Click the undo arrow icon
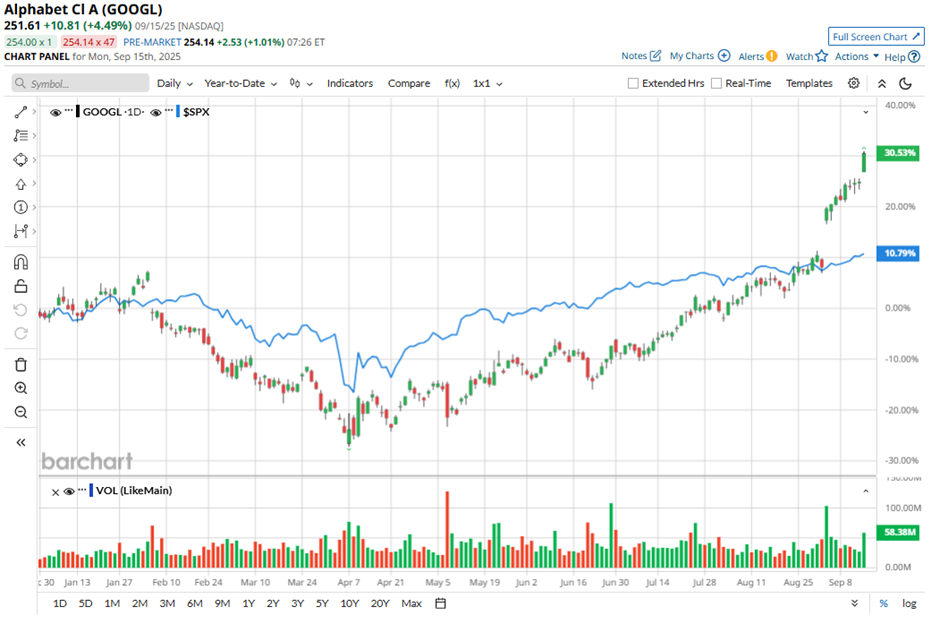The image size is (940, 624). [x=20, y=310]
